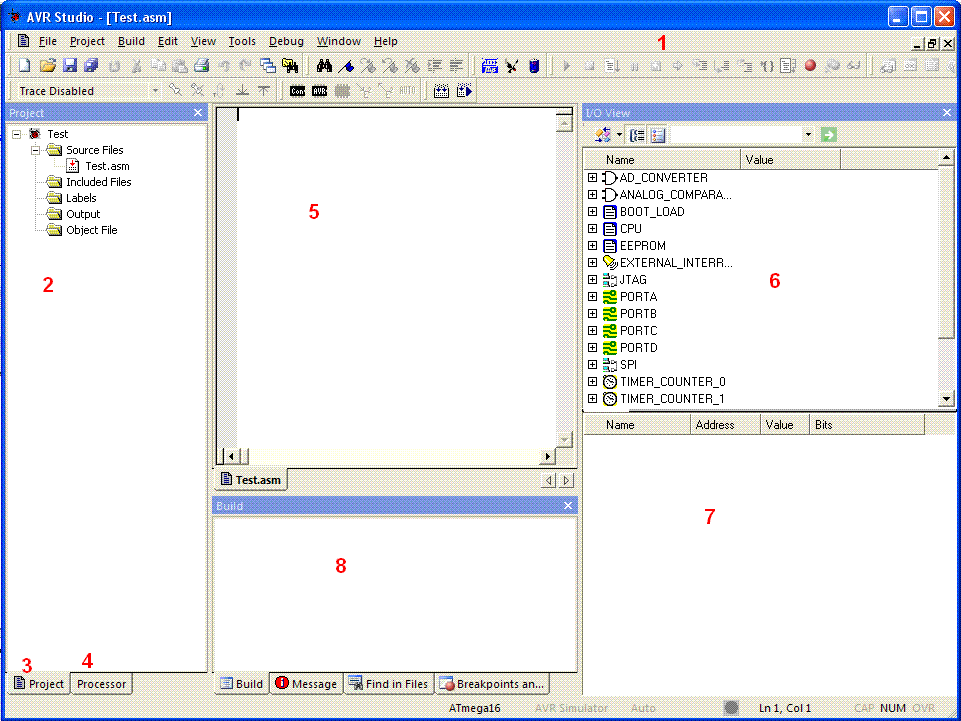Image resolution: width=961 pixels, height=721 pixels.
Task: Click the AVR programmer chip icon
Action: 320,91
